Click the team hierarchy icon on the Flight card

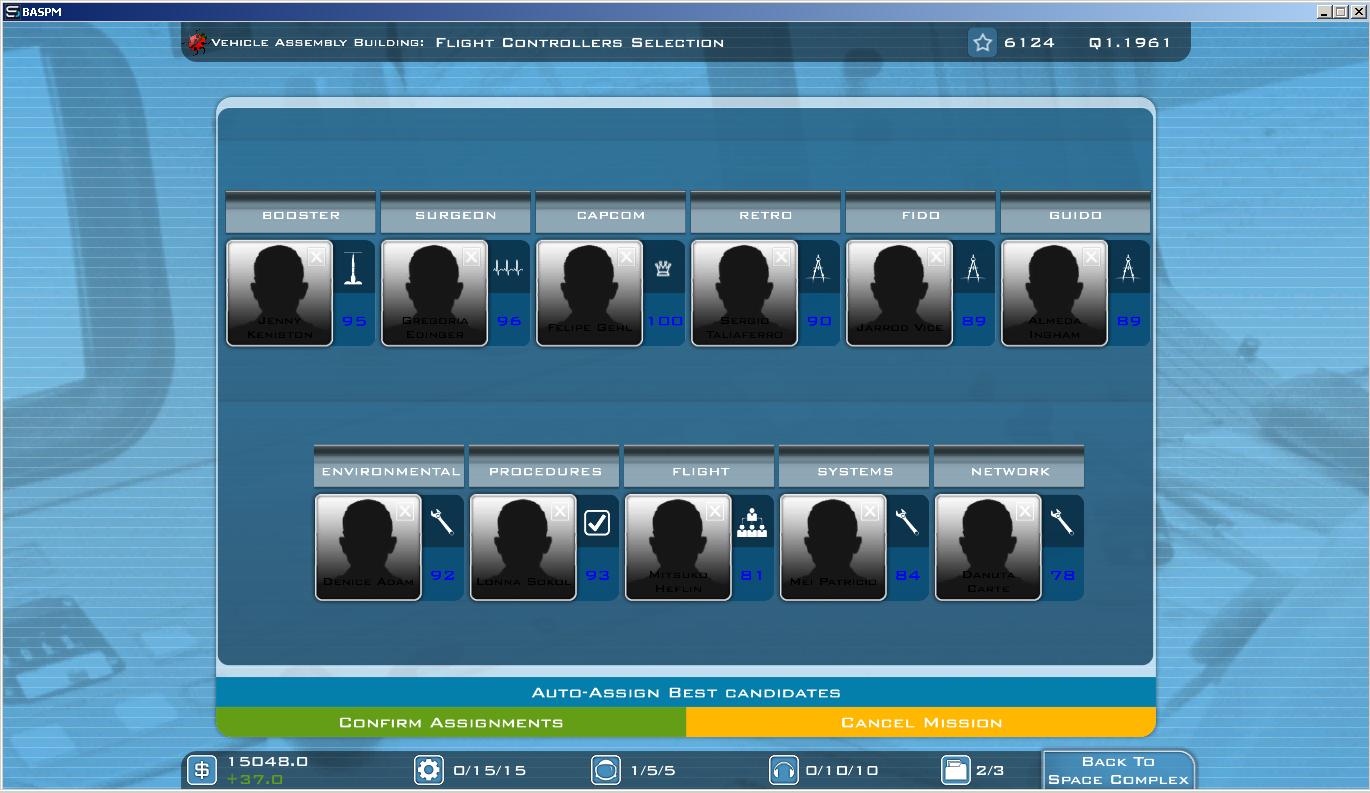(x=751, y=522)
